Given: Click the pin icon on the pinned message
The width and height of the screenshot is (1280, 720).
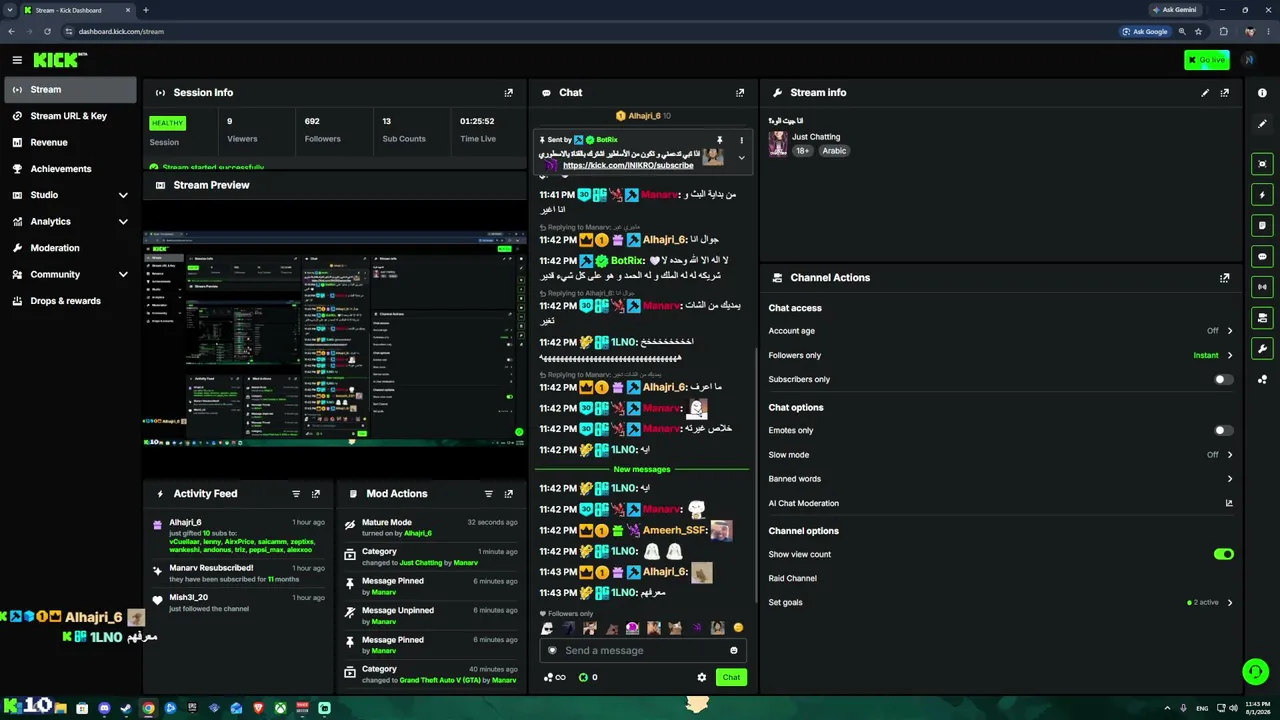Looking at the screenshot, I should (x=719, y=140).
